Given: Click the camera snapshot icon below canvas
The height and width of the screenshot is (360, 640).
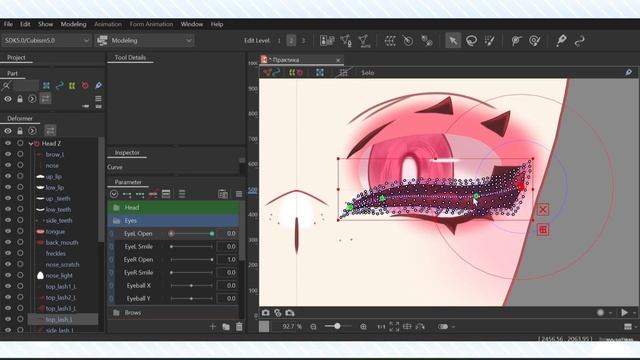Looking at the screenshot, I should (266, 313).
